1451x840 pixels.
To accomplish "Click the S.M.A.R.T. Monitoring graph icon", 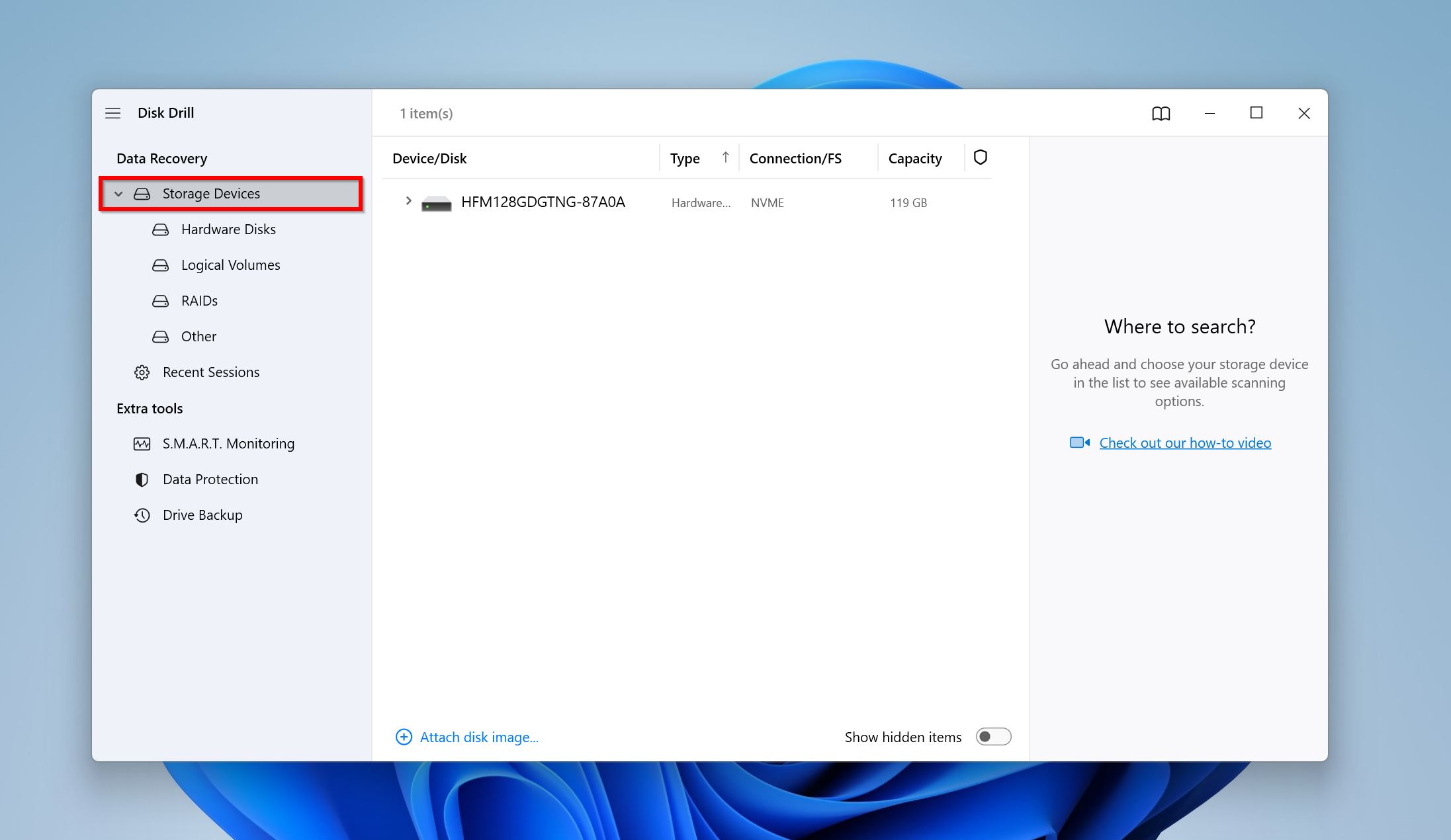I will [142, 444].
